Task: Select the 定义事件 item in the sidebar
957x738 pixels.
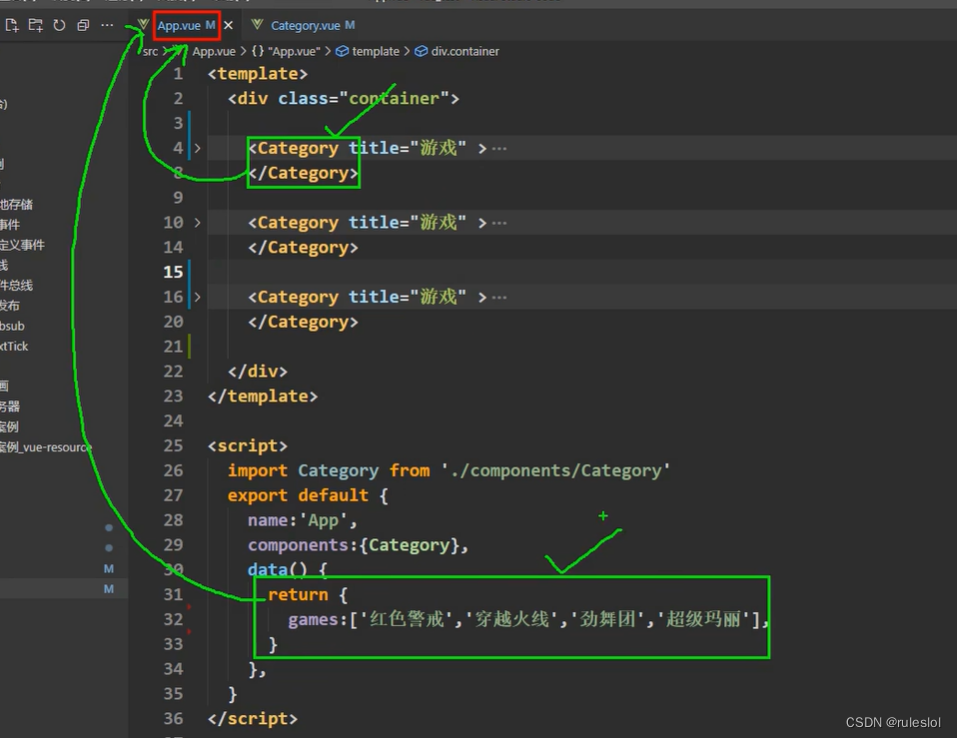Action: click(22, 245)
